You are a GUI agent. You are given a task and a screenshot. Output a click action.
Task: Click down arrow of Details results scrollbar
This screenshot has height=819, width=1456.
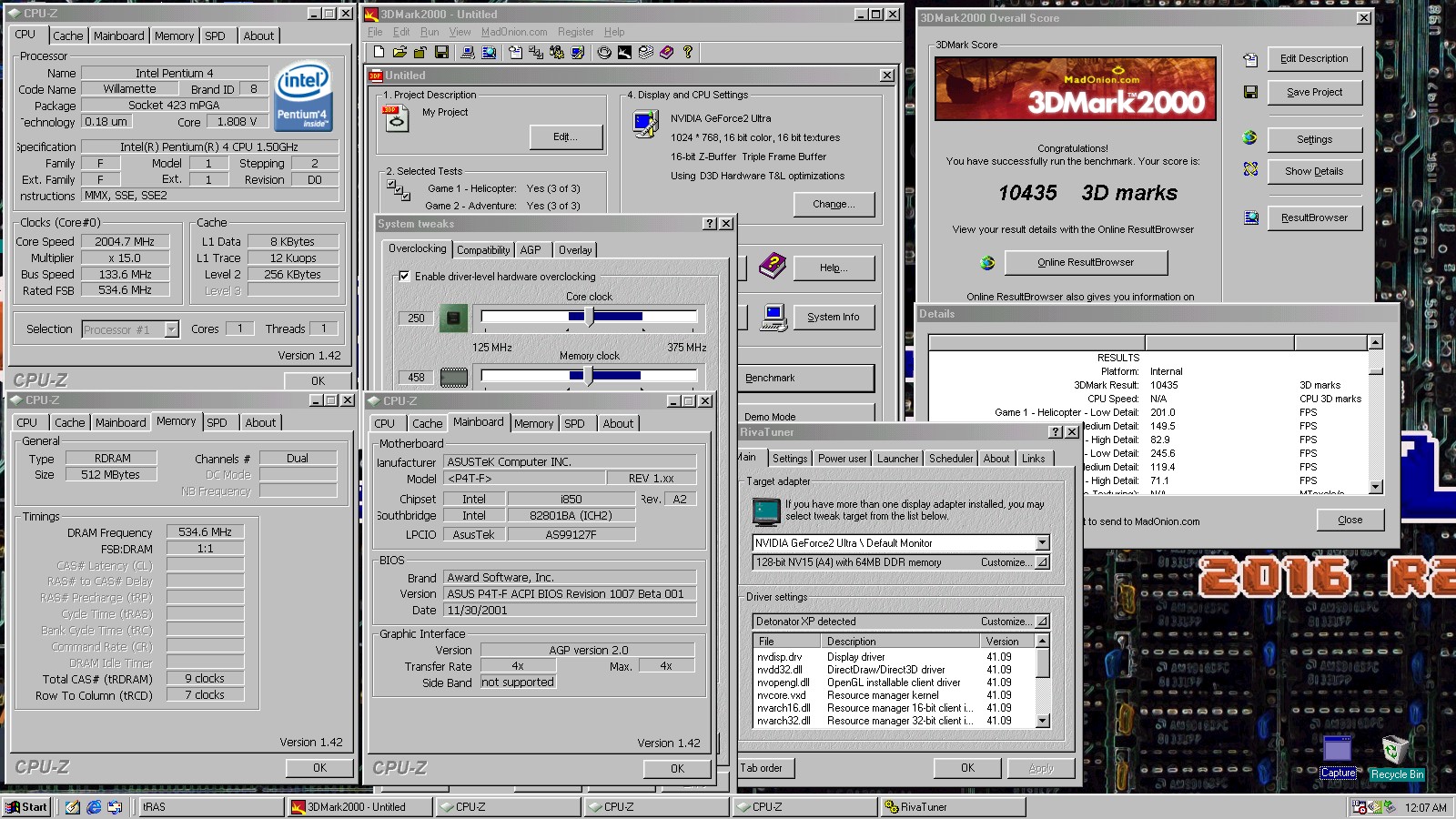click(x=1375, y=487)
